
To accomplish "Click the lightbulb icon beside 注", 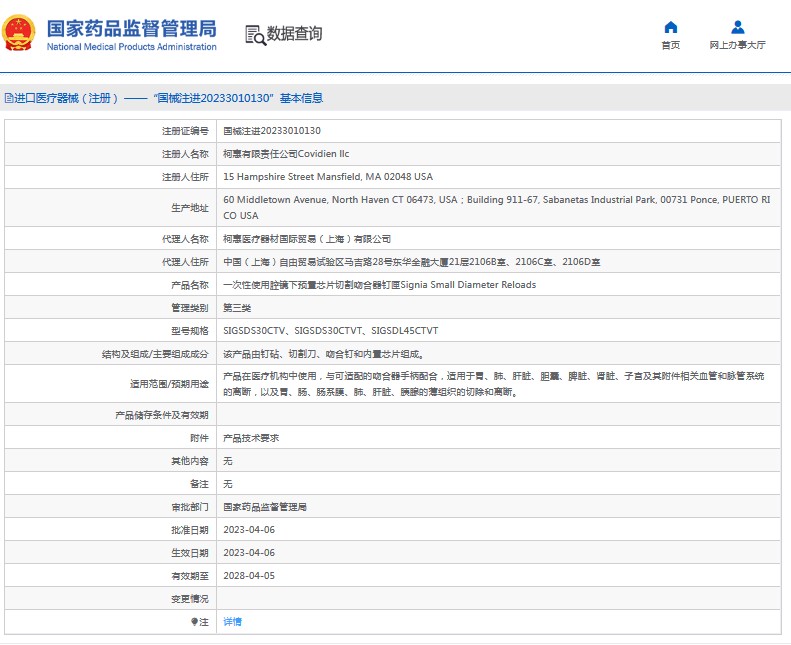I will coord(194,622).
